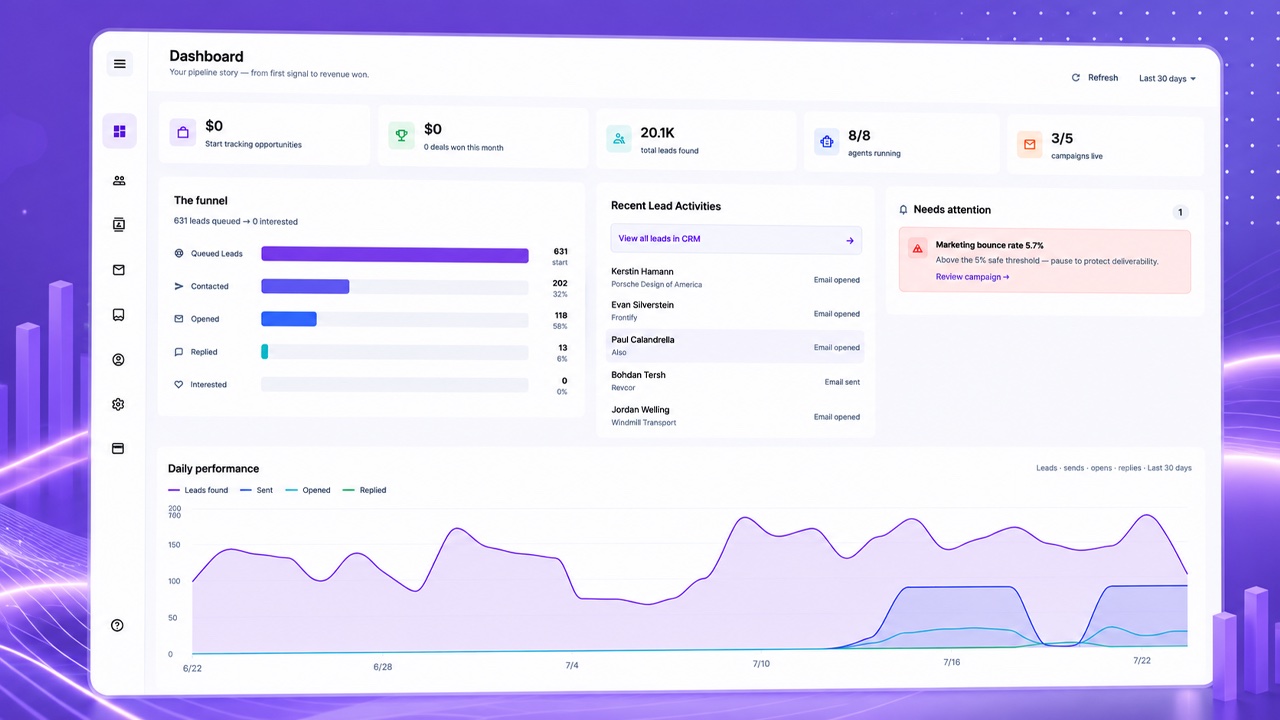
Task: Toggle the Sent chart series
Action: click(257, 490)
